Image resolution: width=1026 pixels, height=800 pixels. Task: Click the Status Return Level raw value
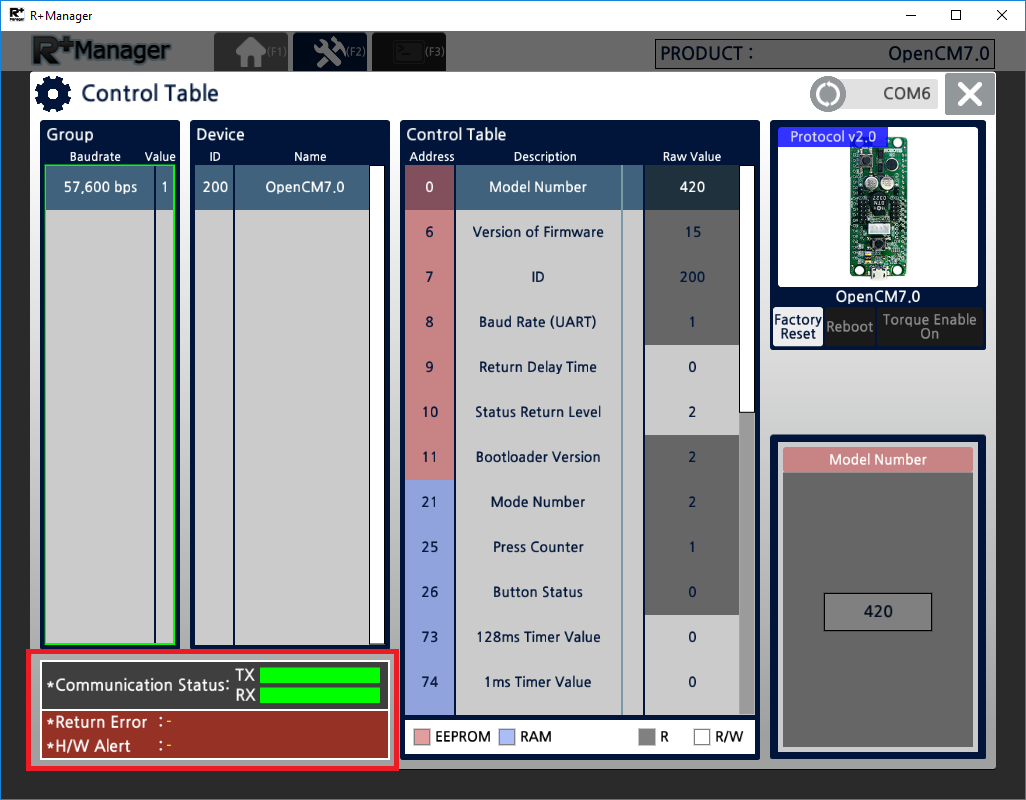click(692, 412)
